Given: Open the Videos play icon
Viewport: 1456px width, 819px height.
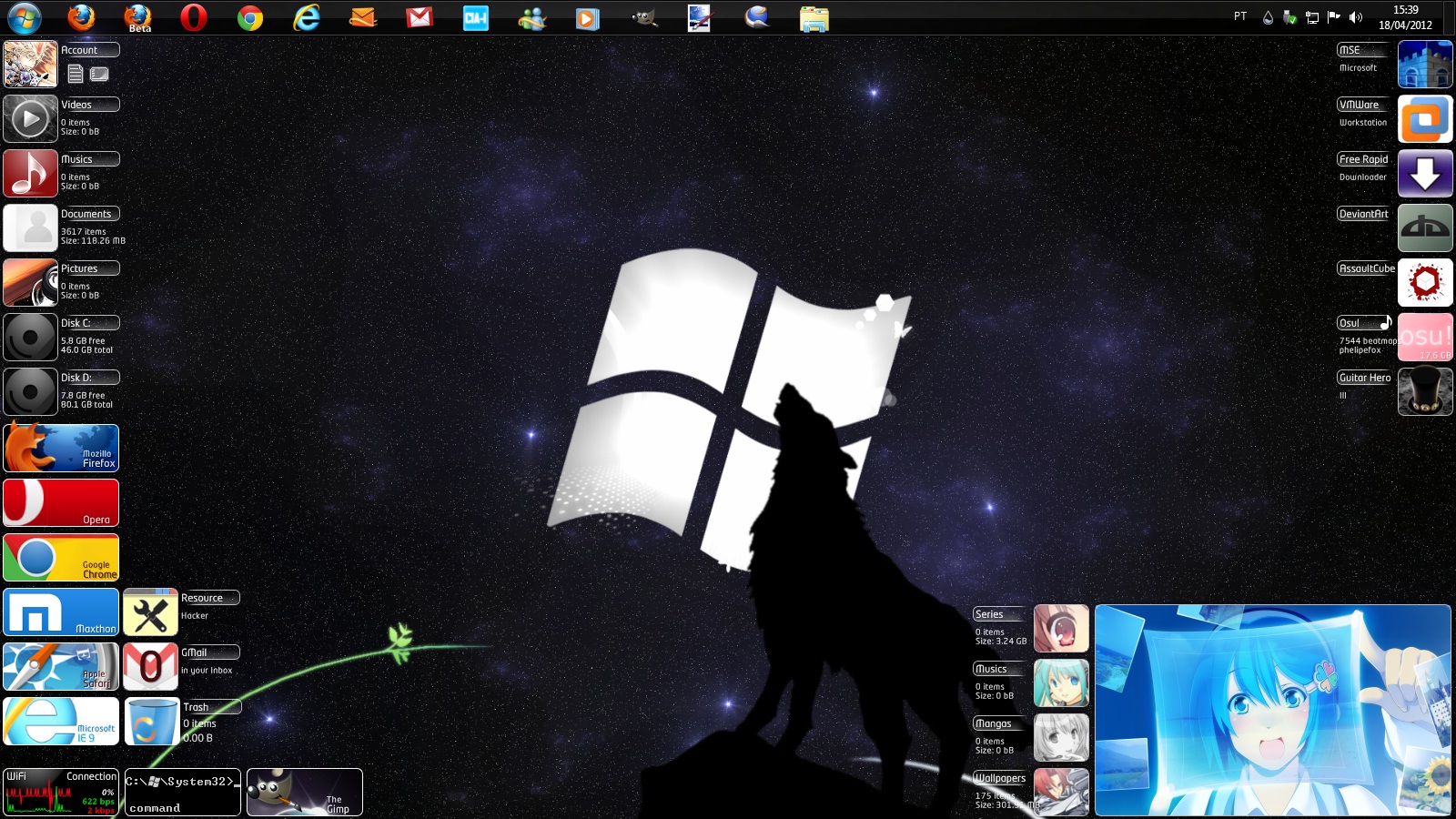Looking at the screenshot, I should click(30, 118).
